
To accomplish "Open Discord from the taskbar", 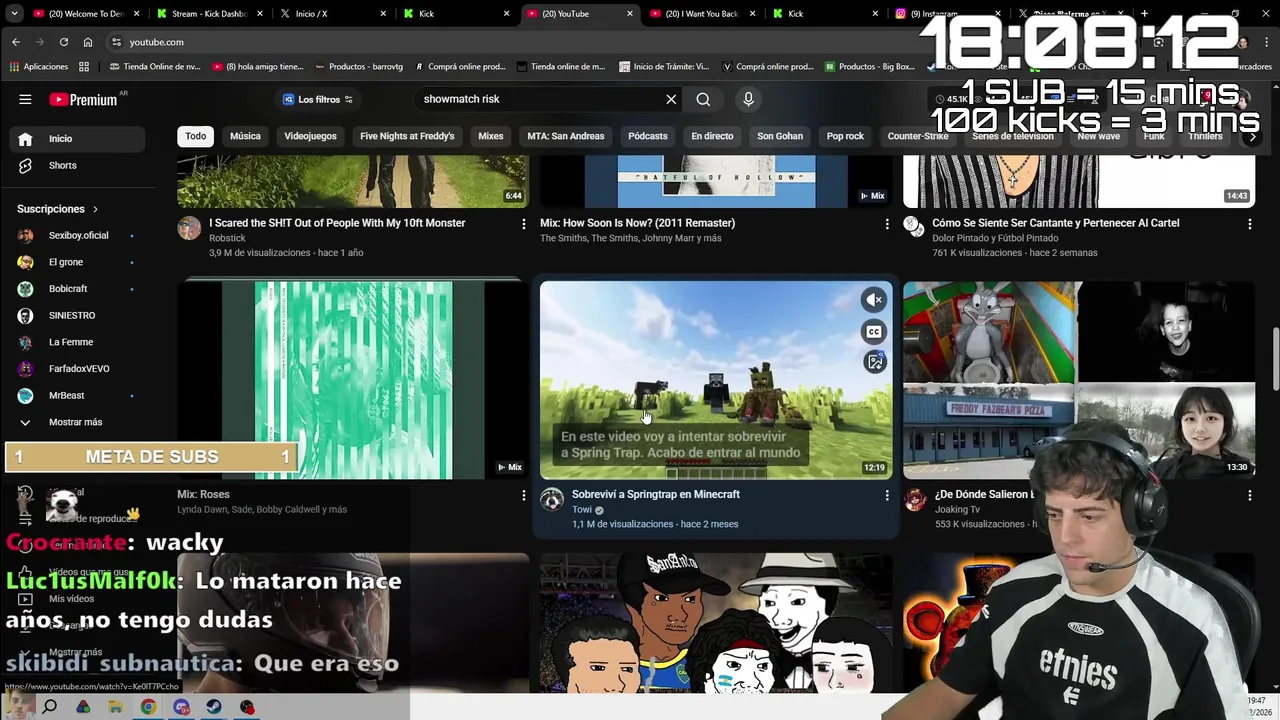I will tap(181, 707).
